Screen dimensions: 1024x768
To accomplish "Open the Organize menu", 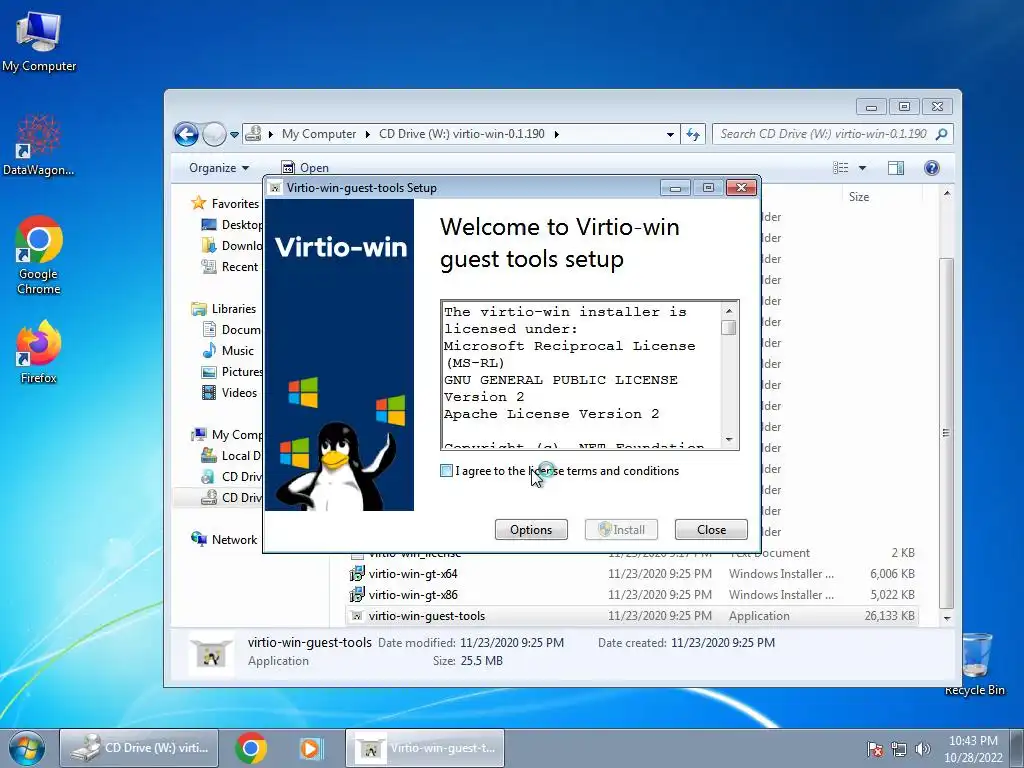I will [x=219, y=168].
